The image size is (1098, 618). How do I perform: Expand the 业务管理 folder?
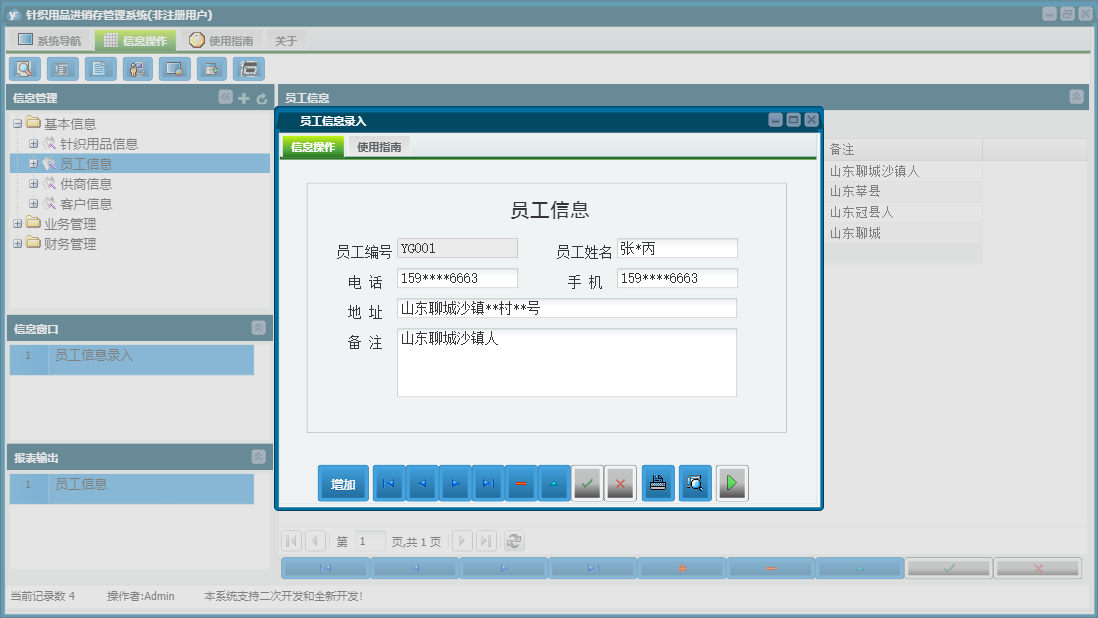[18, 224]
